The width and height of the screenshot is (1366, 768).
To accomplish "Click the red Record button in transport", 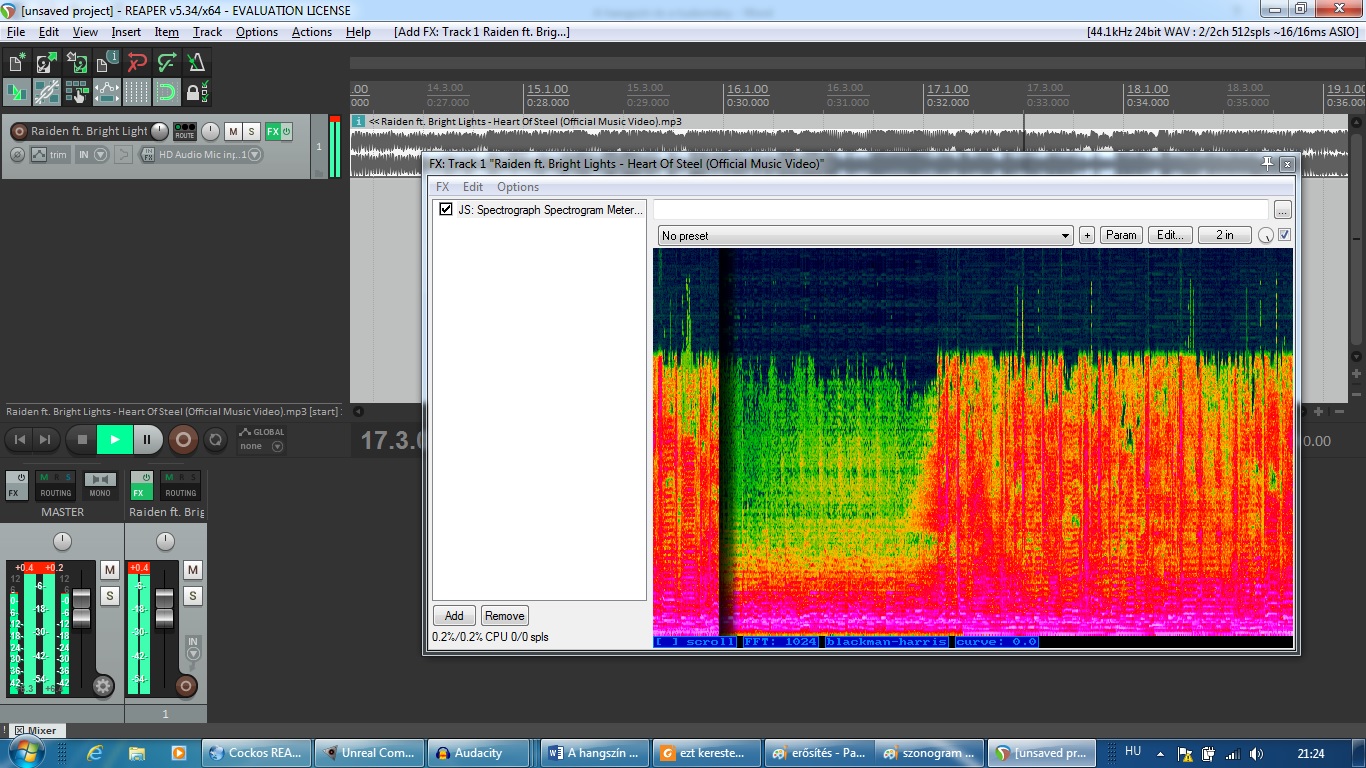I will [x=182, y=439].
